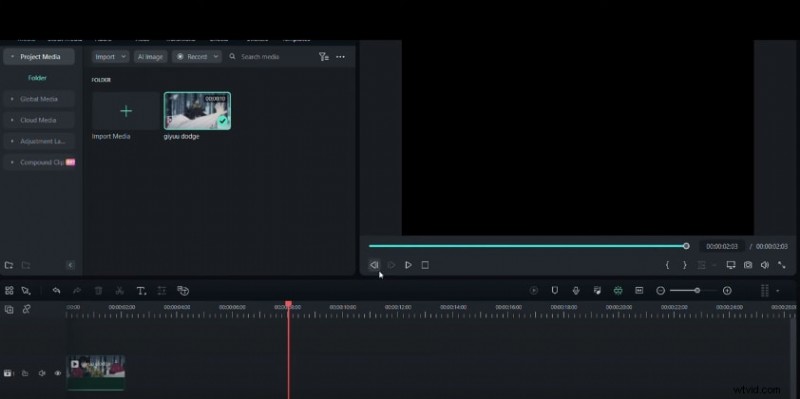The height and width of the screenshot is (399, 800).
Task: Click the delete trash icon
Action: [98, 290]
